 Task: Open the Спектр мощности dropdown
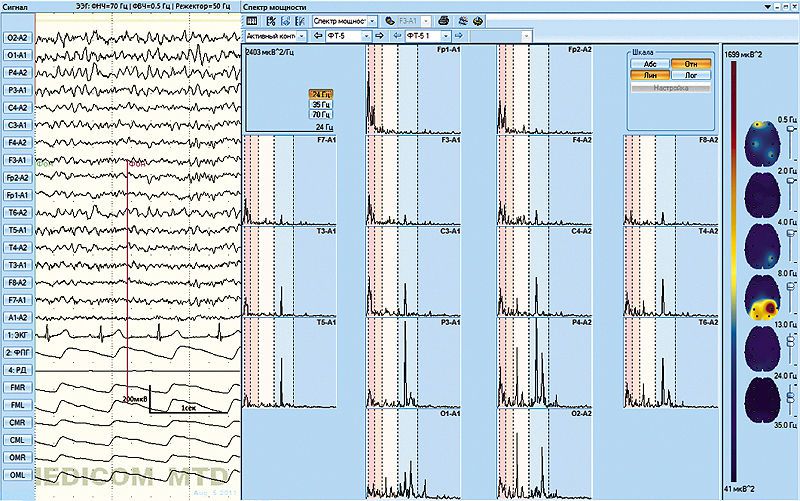[x=344, y=20]
